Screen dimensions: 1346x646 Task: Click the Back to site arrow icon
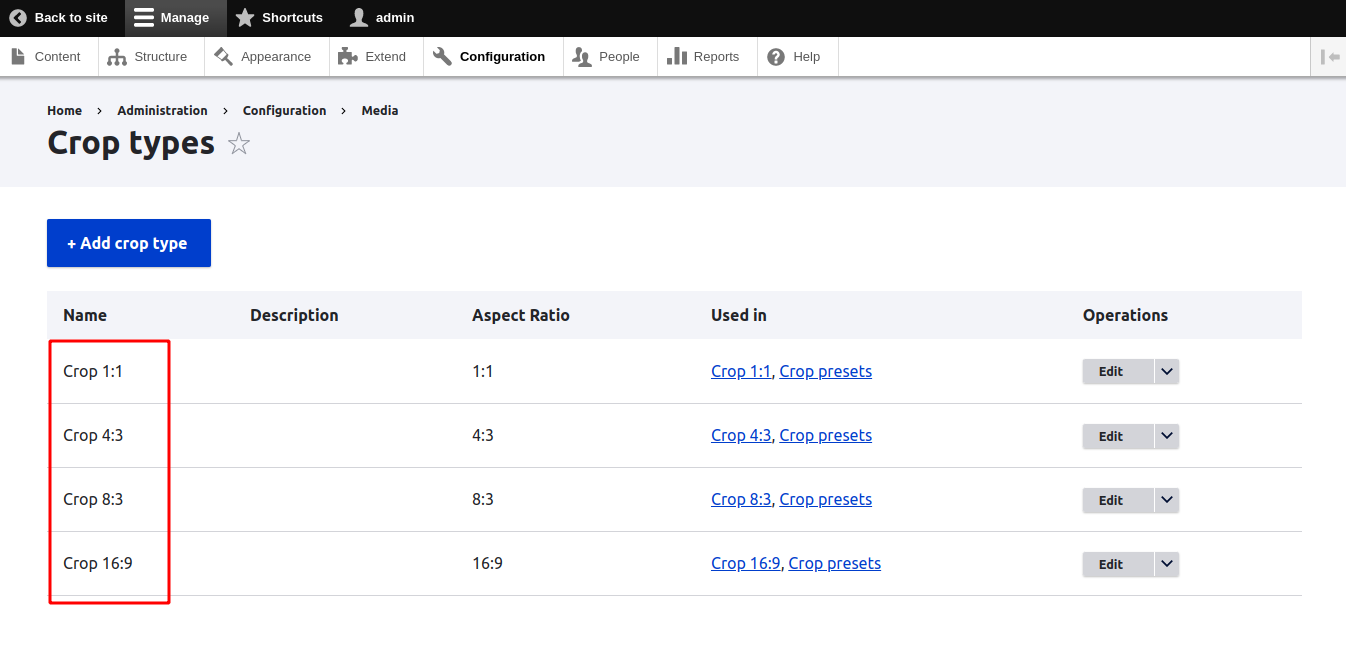18,18
